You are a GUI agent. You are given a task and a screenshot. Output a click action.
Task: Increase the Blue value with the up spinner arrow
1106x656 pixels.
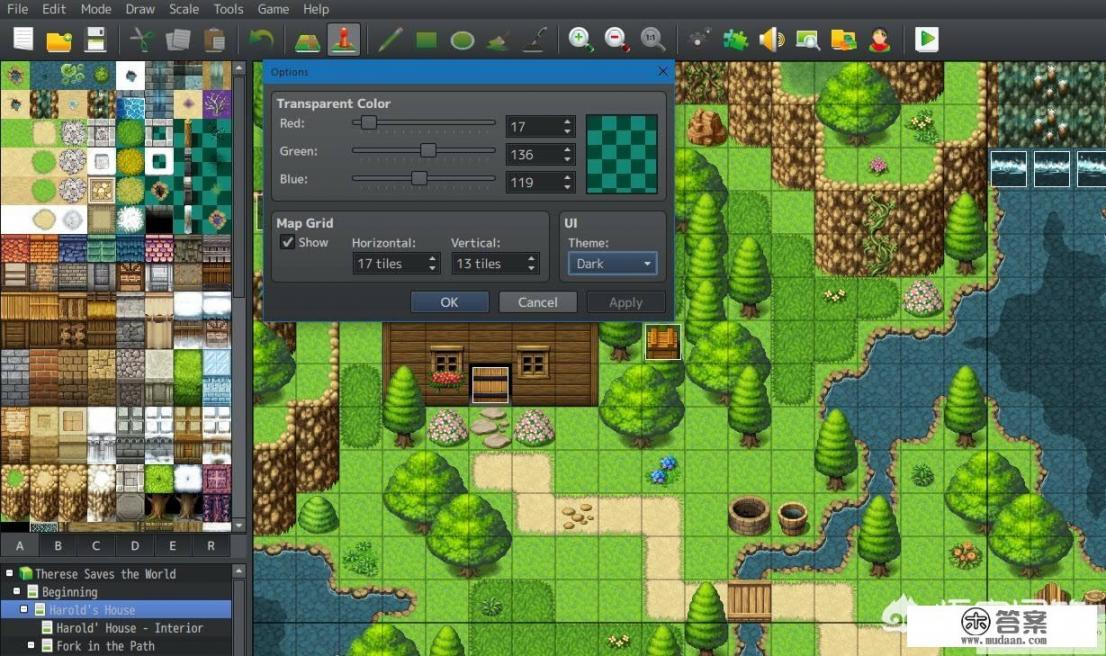pos(567,178)
